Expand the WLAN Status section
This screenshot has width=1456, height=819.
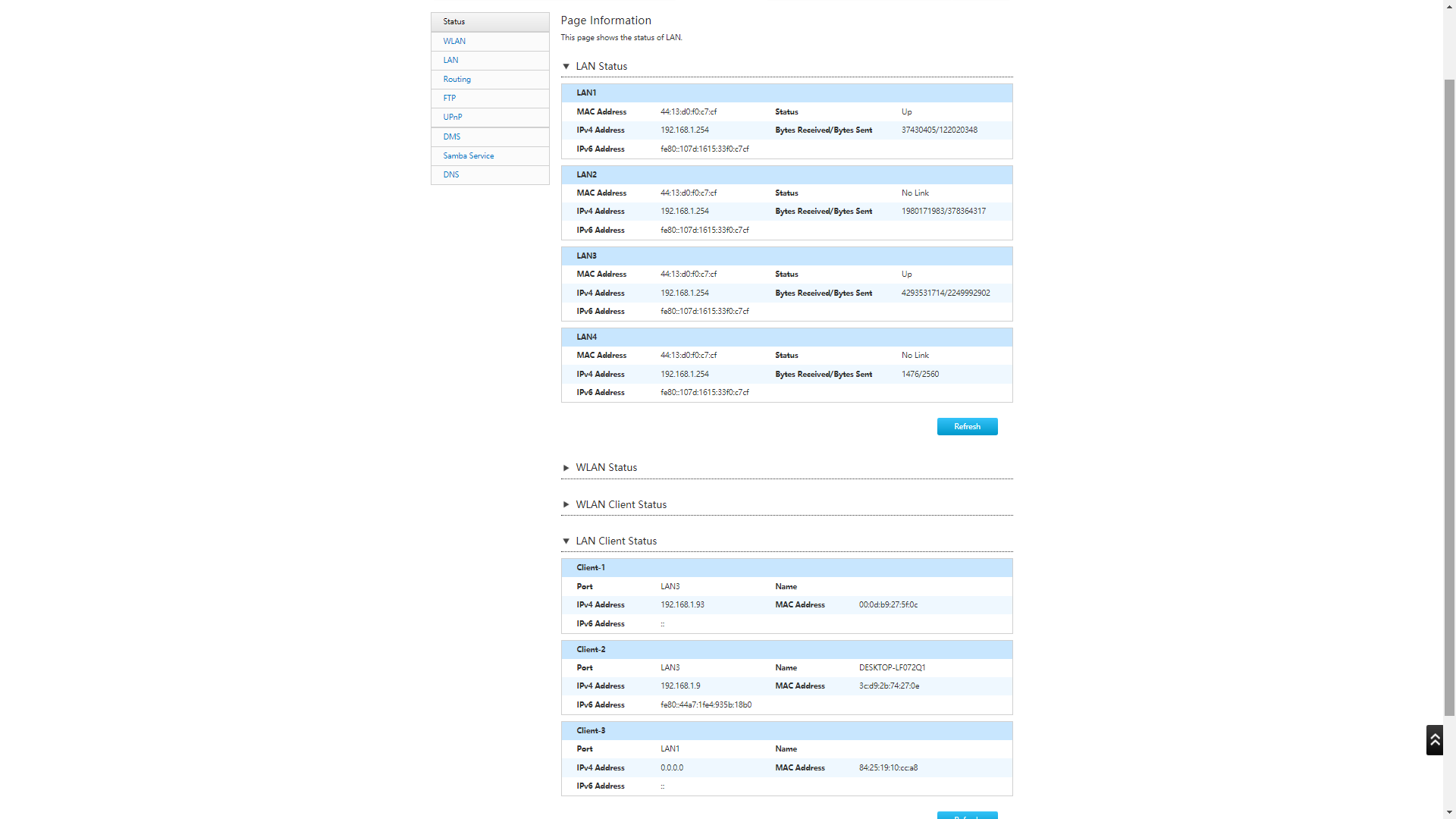pos(566,468)
